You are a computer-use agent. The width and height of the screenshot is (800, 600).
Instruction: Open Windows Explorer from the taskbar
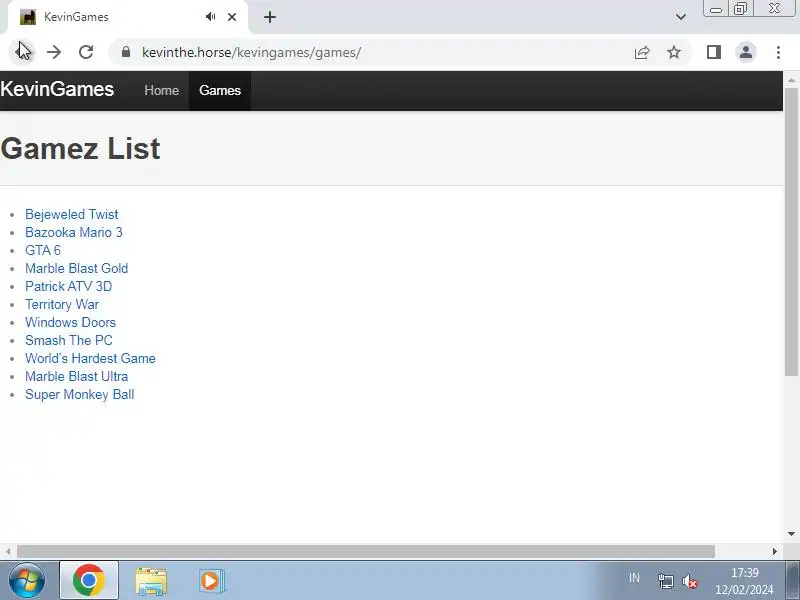(x=151, y=582)
